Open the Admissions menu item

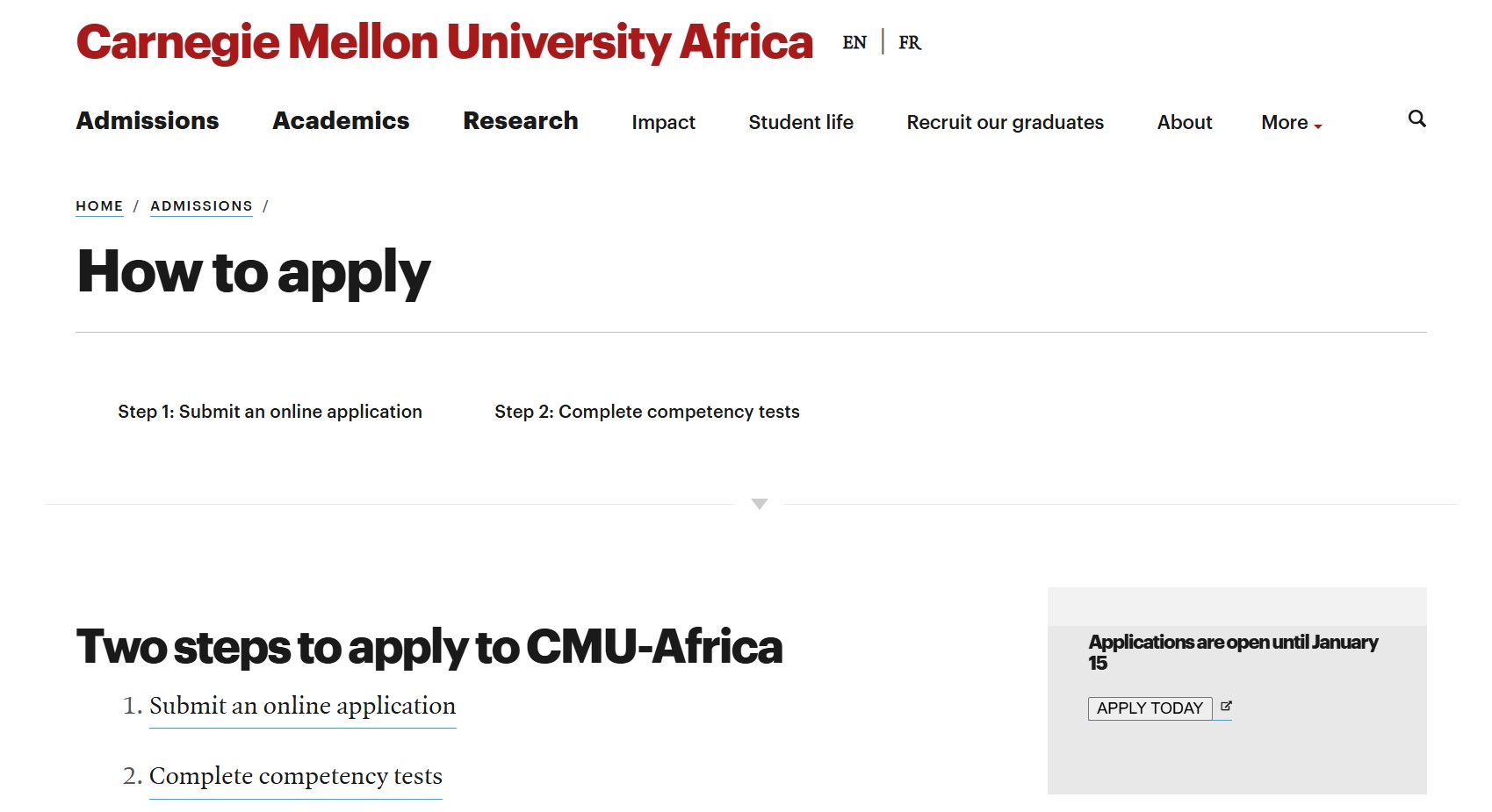(147, 121)
